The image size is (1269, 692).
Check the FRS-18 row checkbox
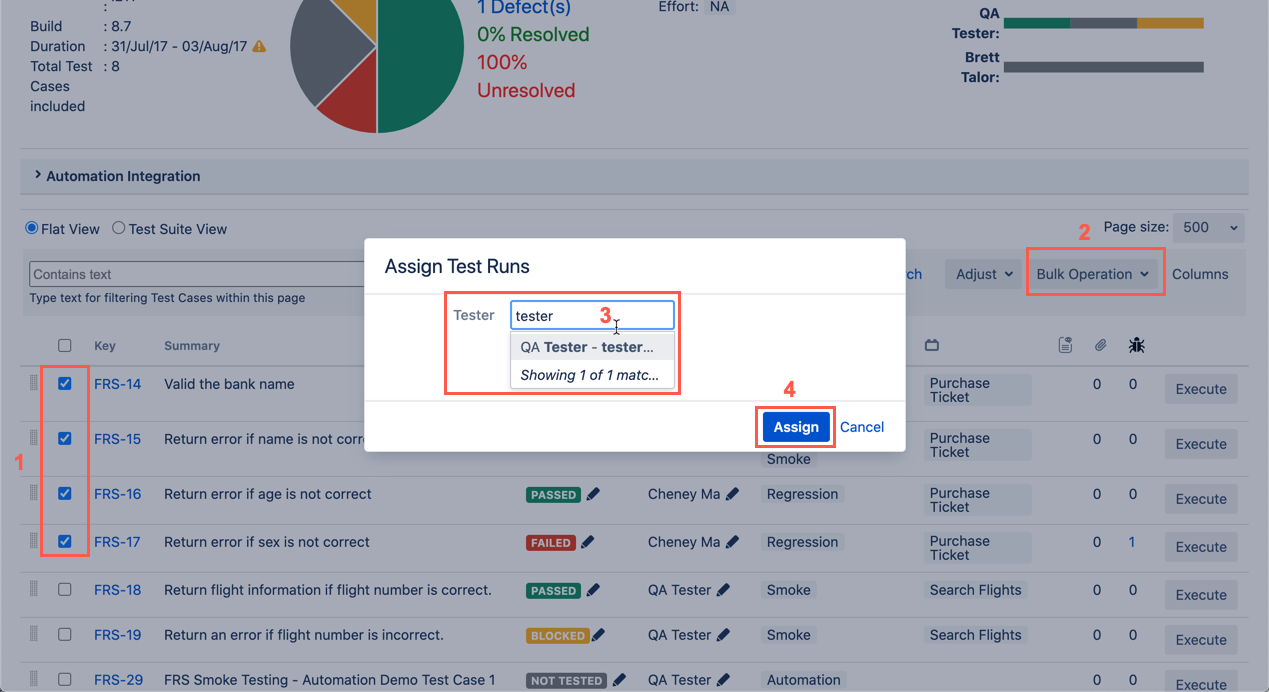[x=65, y=590]
